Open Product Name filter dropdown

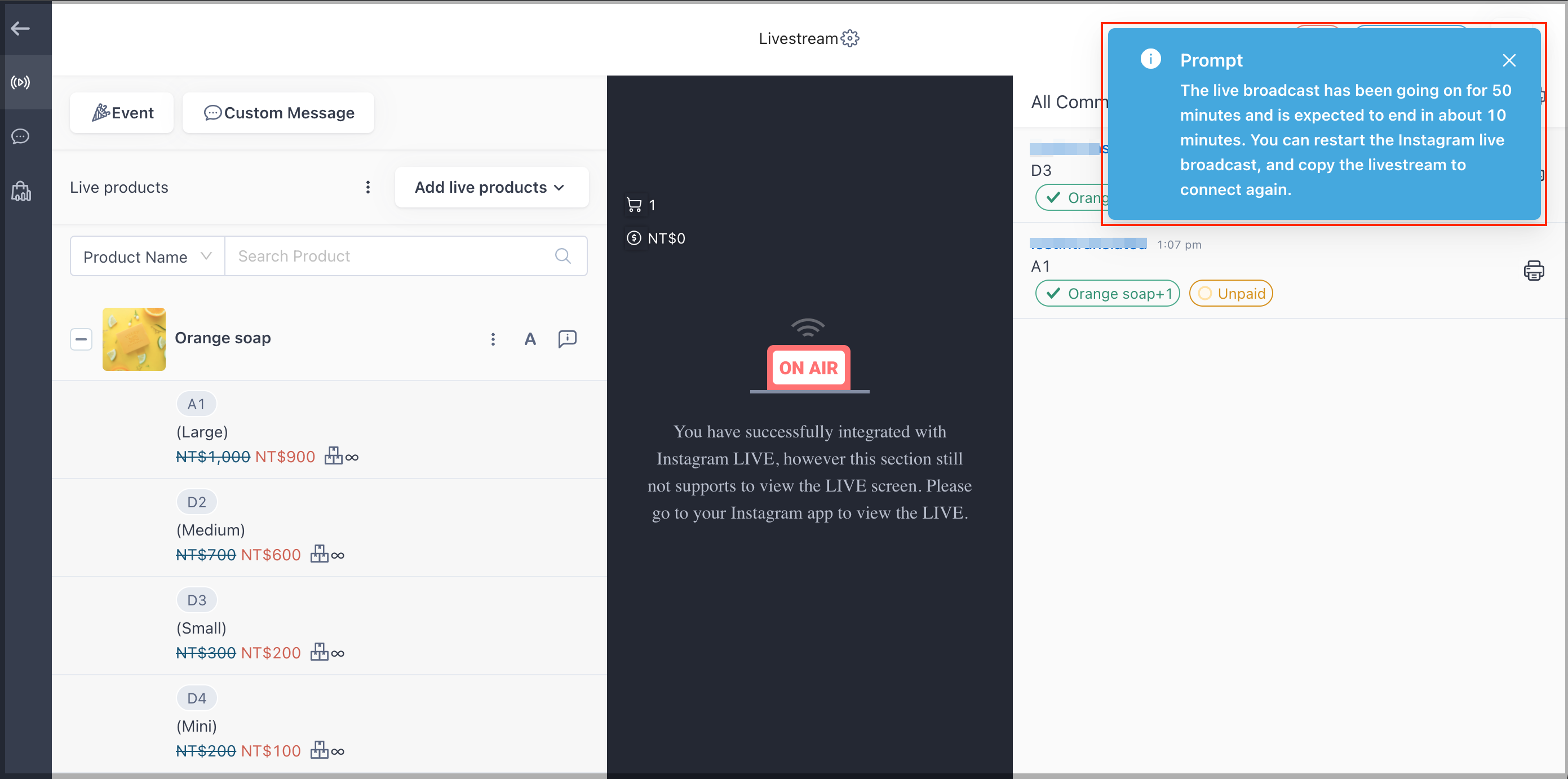[147, 256]
